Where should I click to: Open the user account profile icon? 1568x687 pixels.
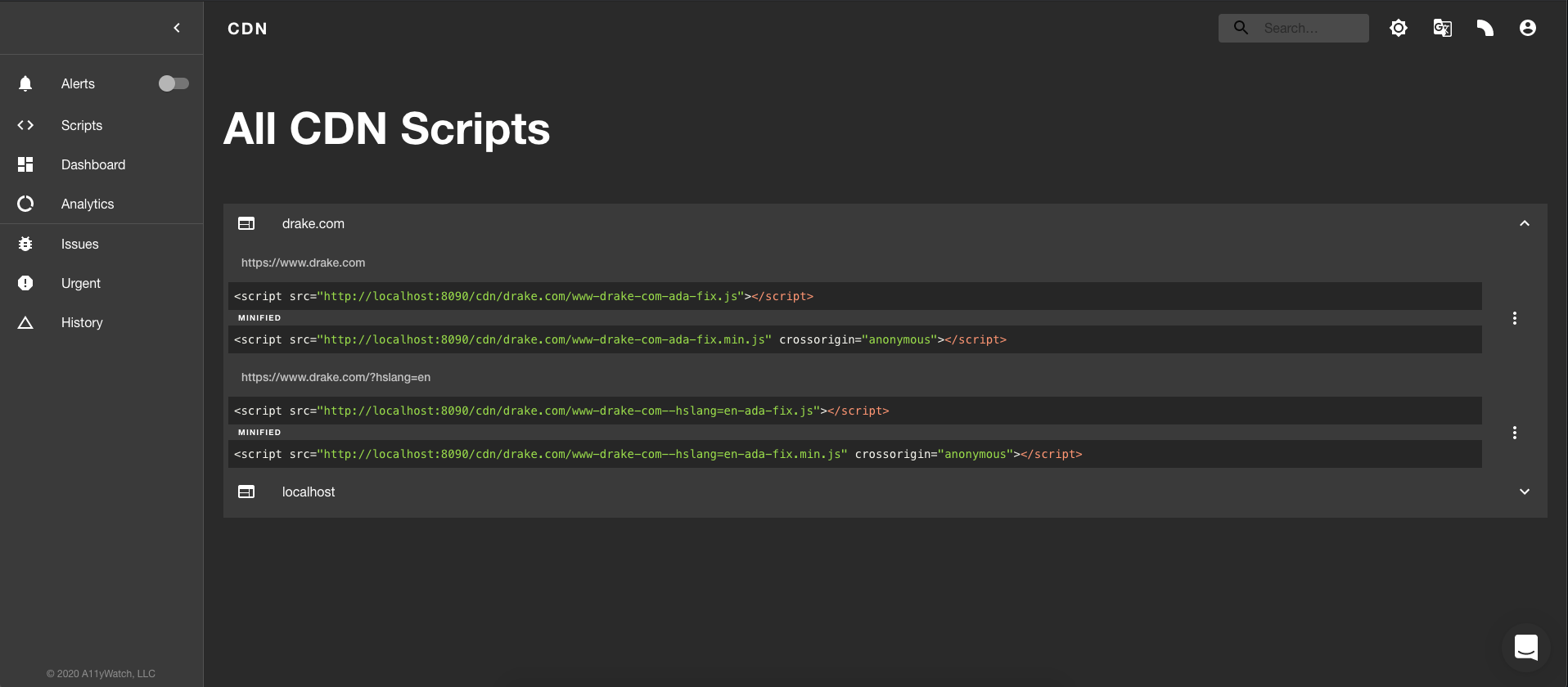1528,28
